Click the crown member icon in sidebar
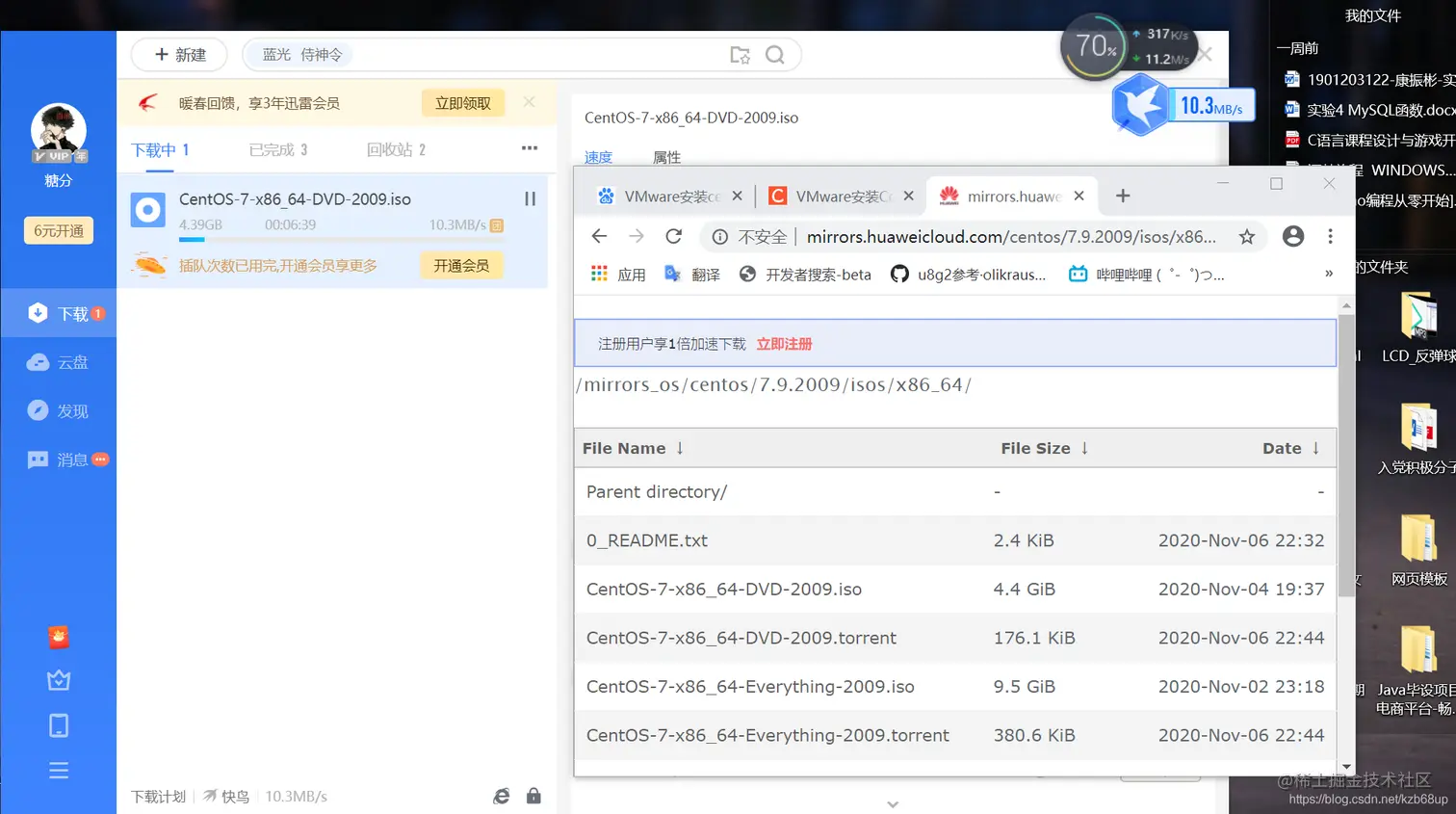The image size is (1456, 814). point(59,680)
